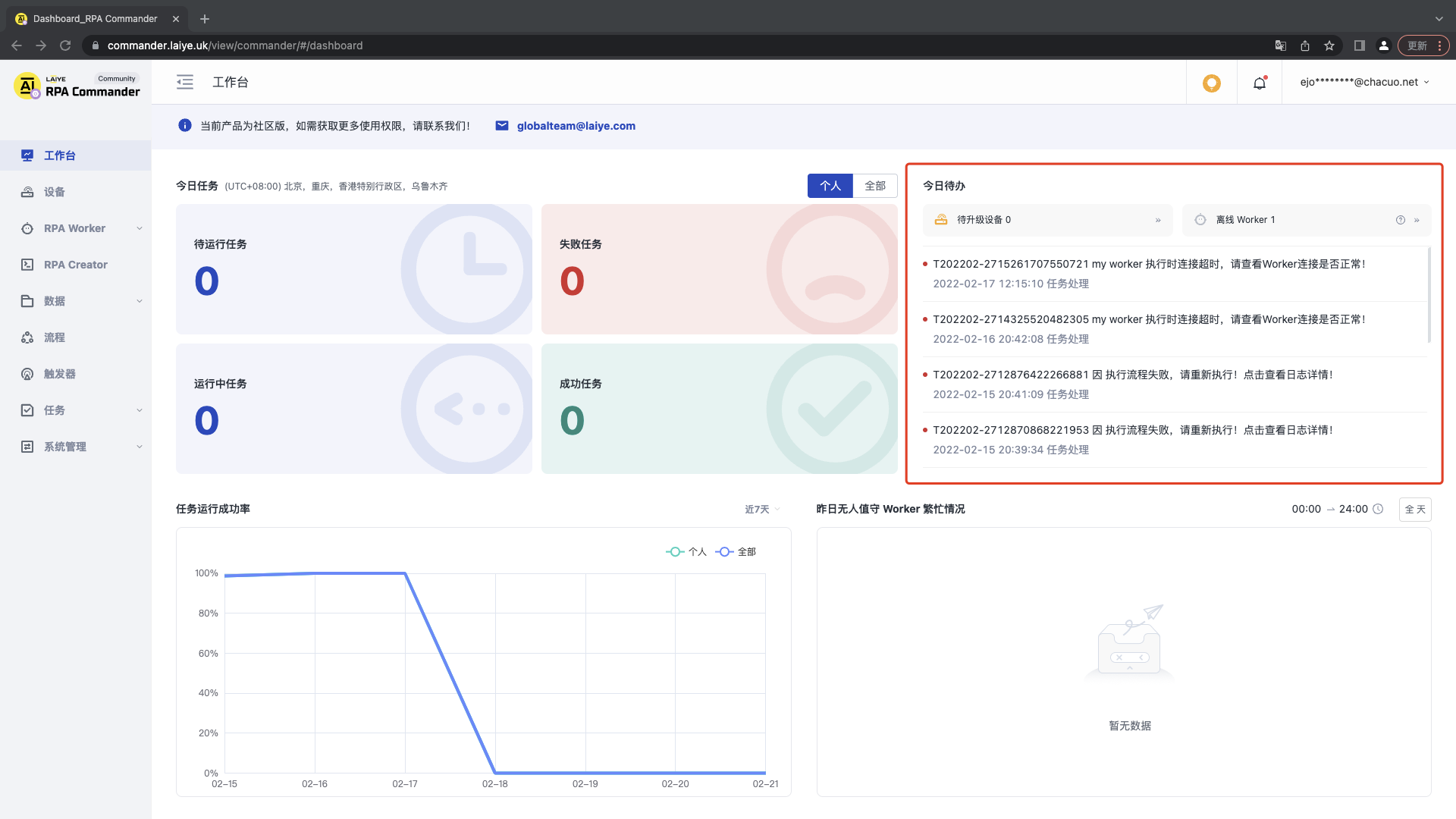Click the 24:00 end time field

click(1353, 509)
